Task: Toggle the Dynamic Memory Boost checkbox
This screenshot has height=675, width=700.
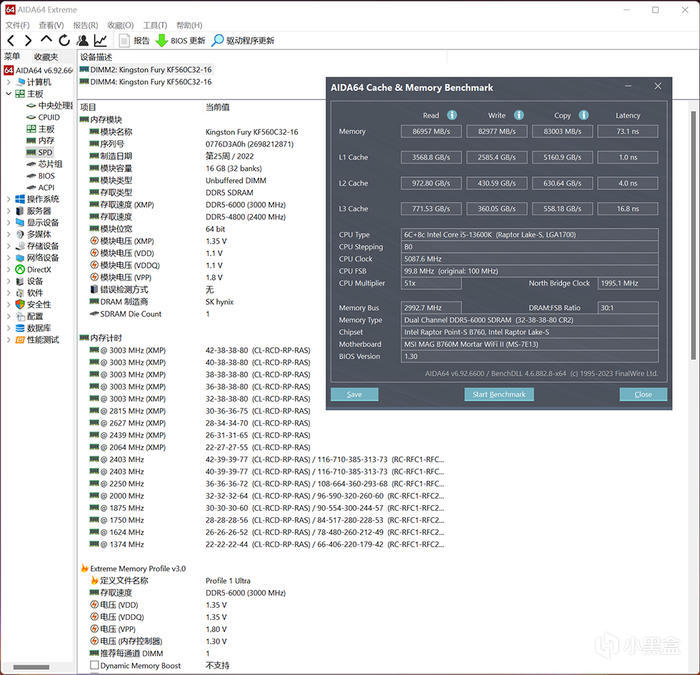Action: coord(94,665)
